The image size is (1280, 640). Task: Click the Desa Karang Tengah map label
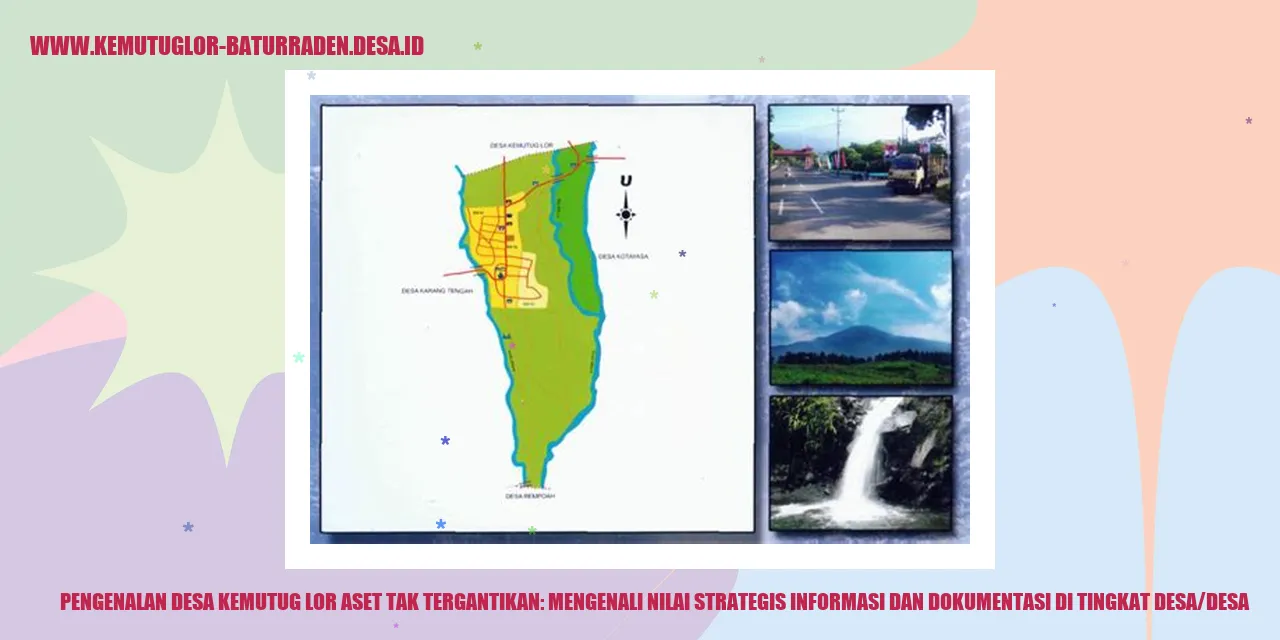pyautogui.click(x=435, y=291)
